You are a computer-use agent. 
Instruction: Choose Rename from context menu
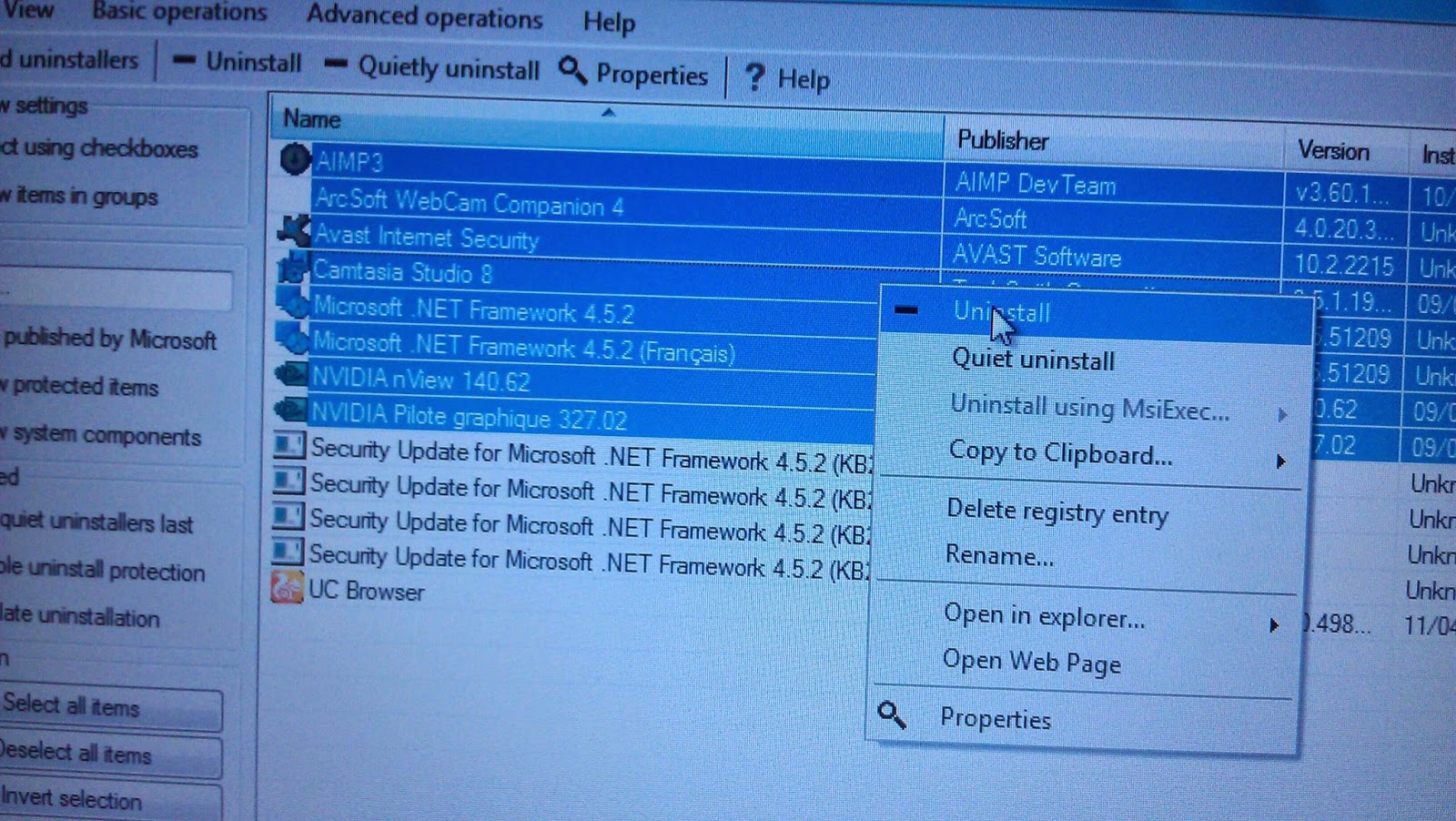pyautogui.click(x=999, y=554)
